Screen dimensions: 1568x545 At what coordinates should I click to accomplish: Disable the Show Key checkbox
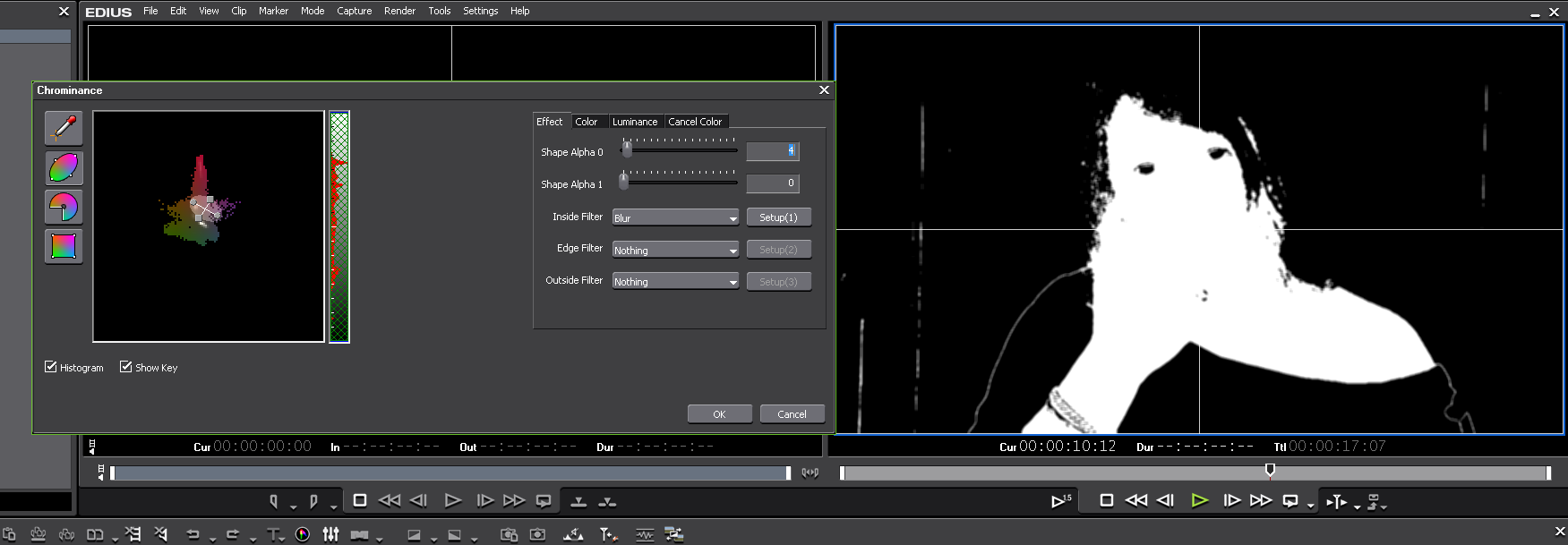pos(126,367)
